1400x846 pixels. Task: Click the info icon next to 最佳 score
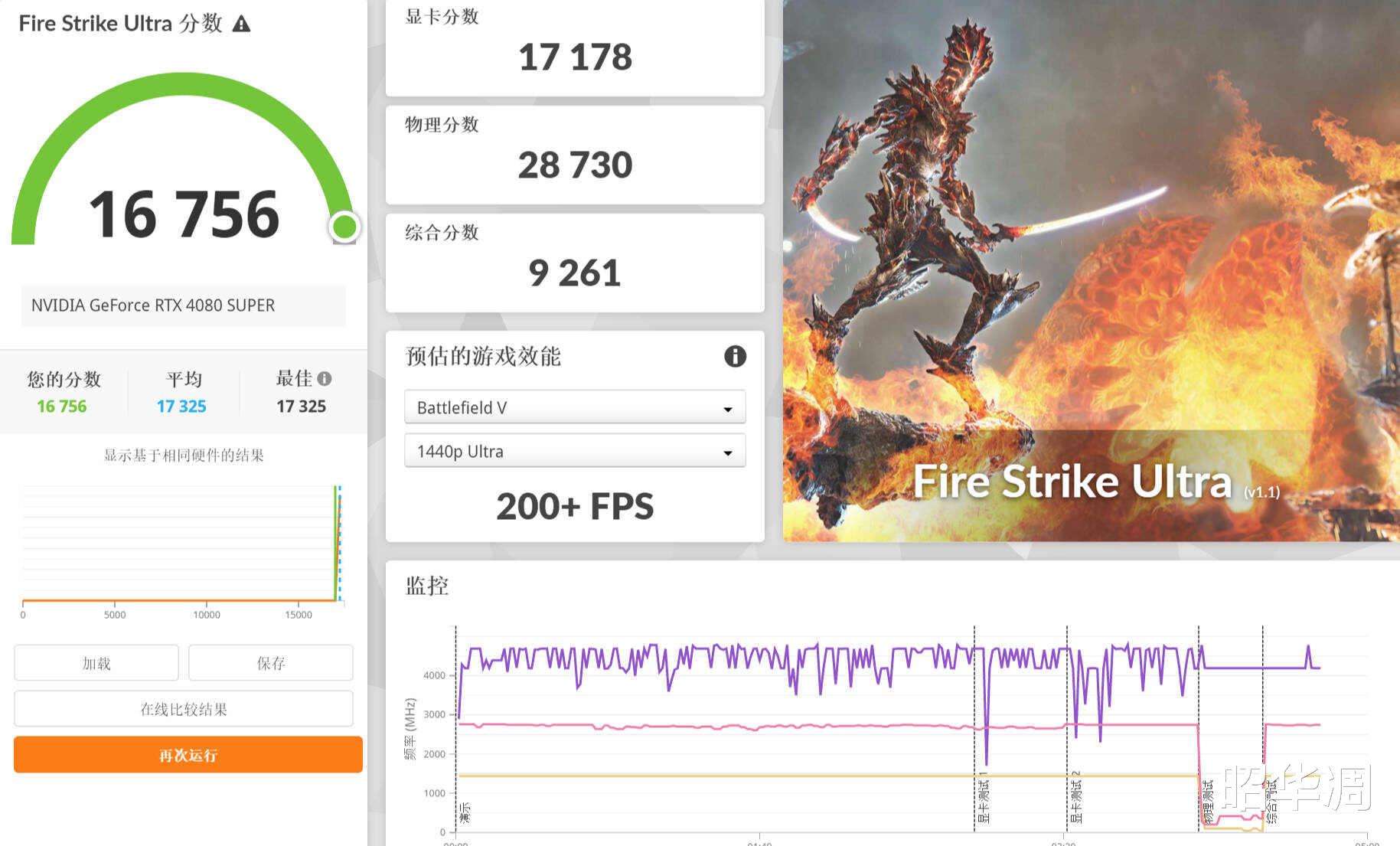point(325,378)
